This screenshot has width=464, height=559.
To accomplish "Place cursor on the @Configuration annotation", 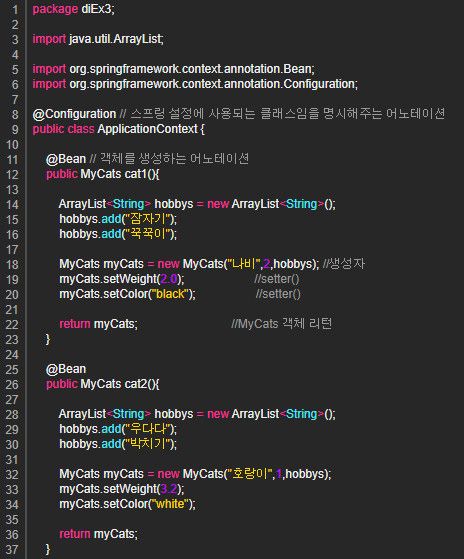I will point(74,114).
